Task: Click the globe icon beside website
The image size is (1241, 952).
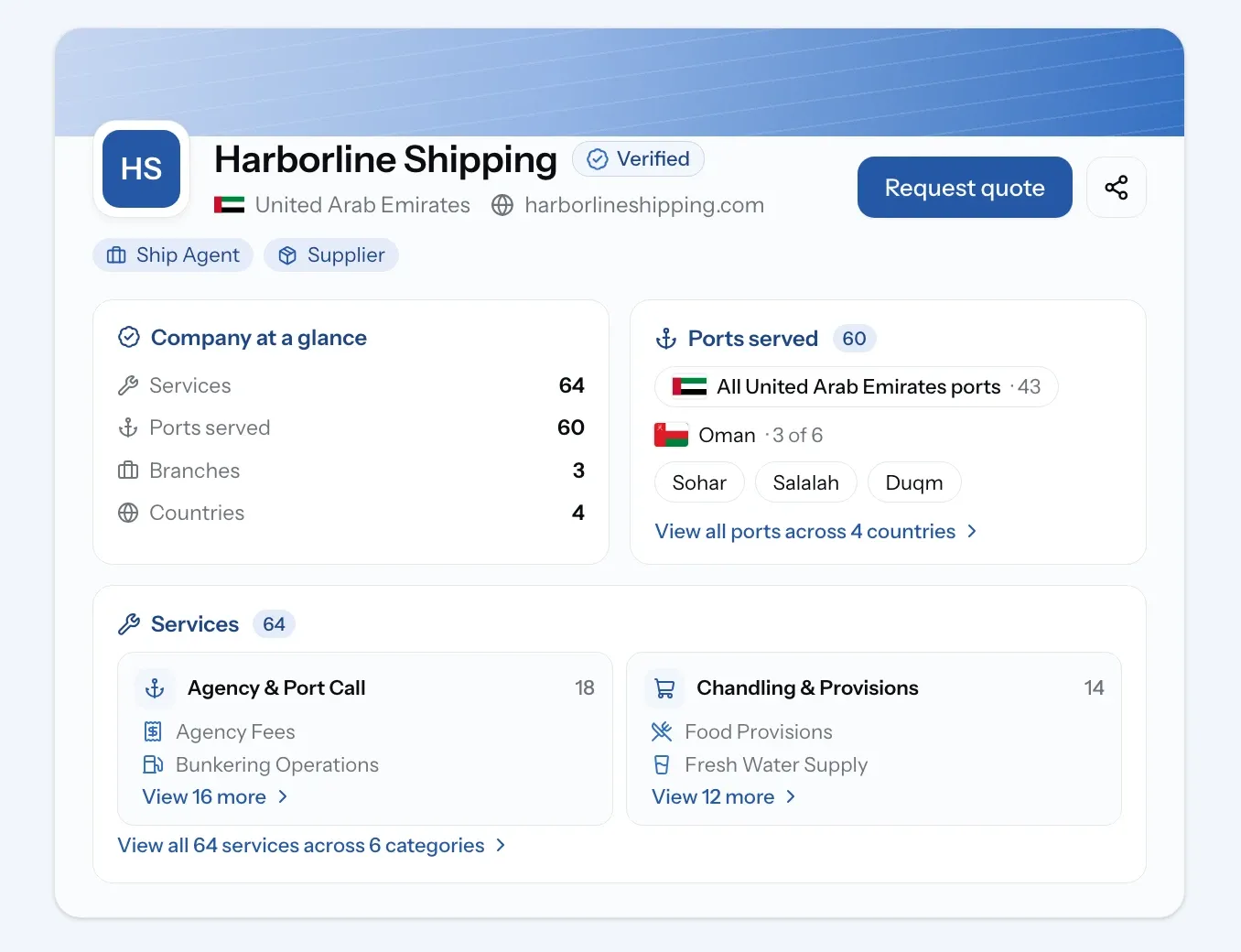Action: click(x=502, y=205)
